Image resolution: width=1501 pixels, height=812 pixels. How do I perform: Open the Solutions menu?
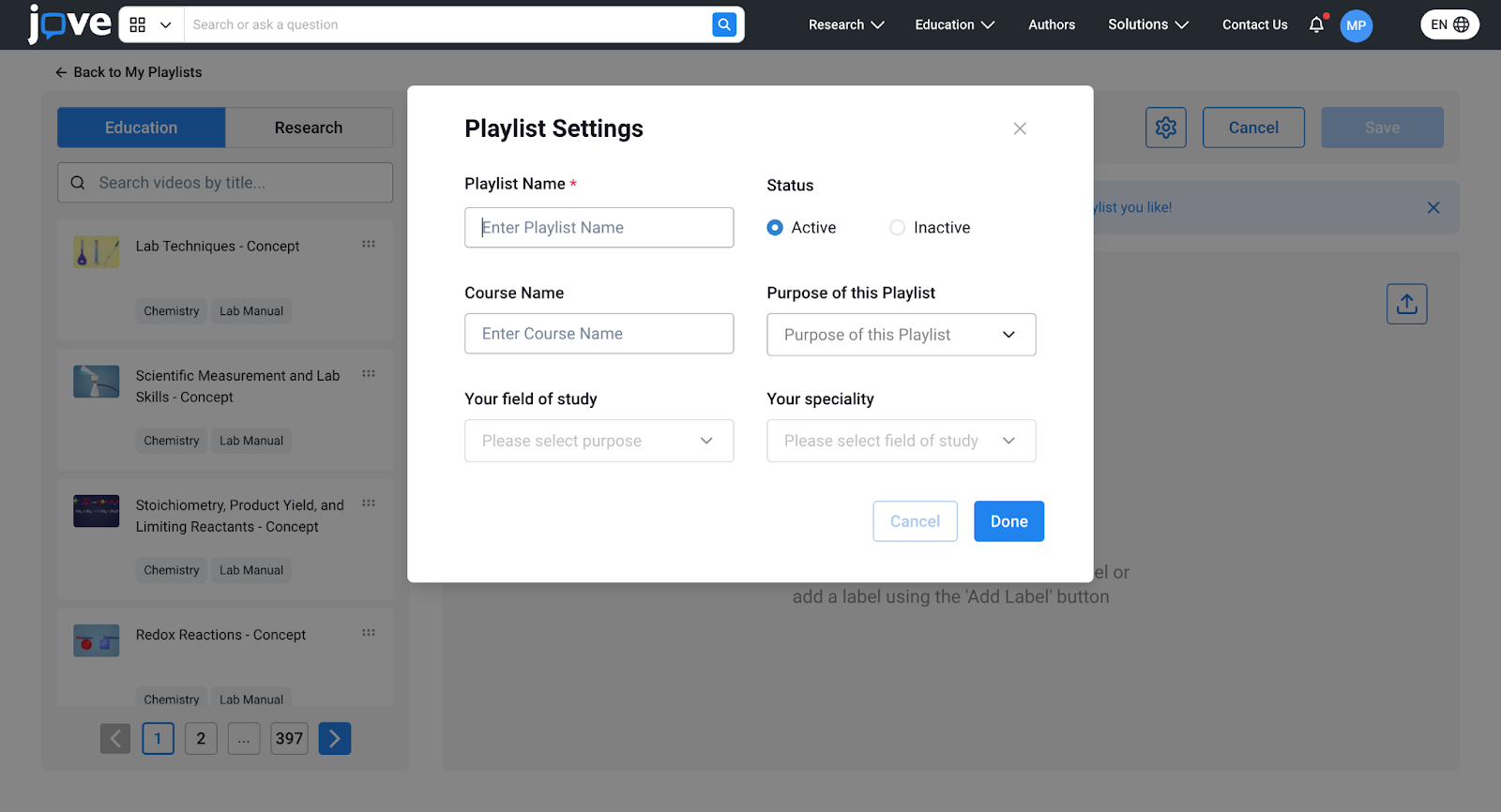click(1148, 25)
